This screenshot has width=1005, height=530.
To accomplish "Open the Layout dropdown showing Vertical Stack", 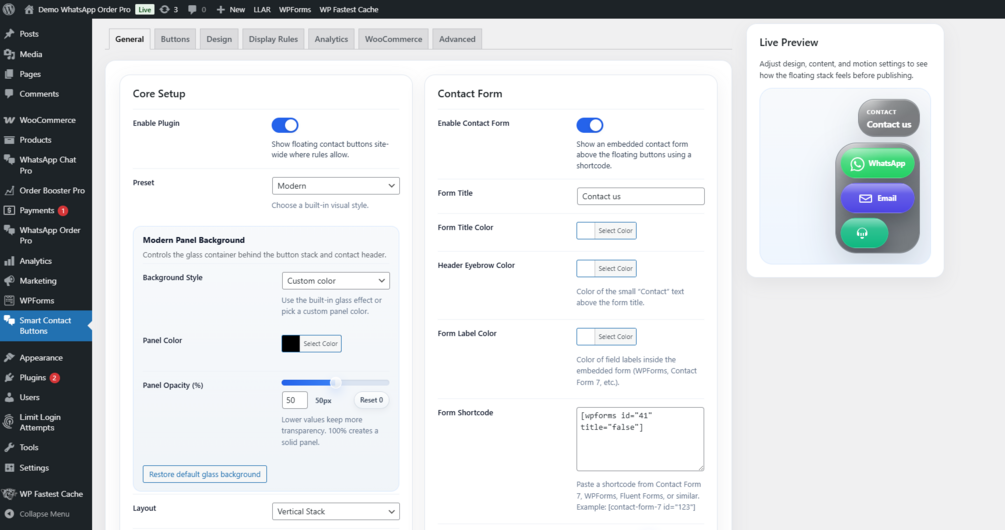I will click(x=335, y=511).
